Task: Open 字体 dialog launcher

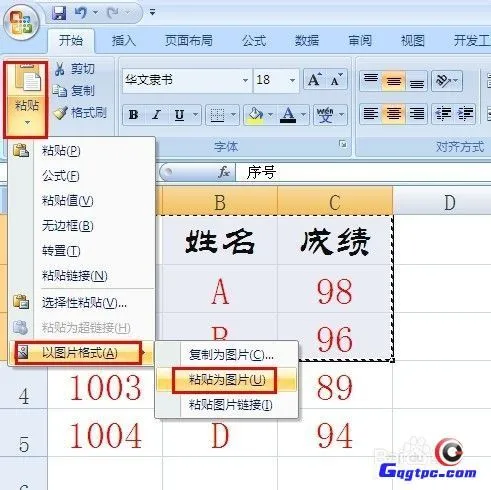Action: pos(342,144)
